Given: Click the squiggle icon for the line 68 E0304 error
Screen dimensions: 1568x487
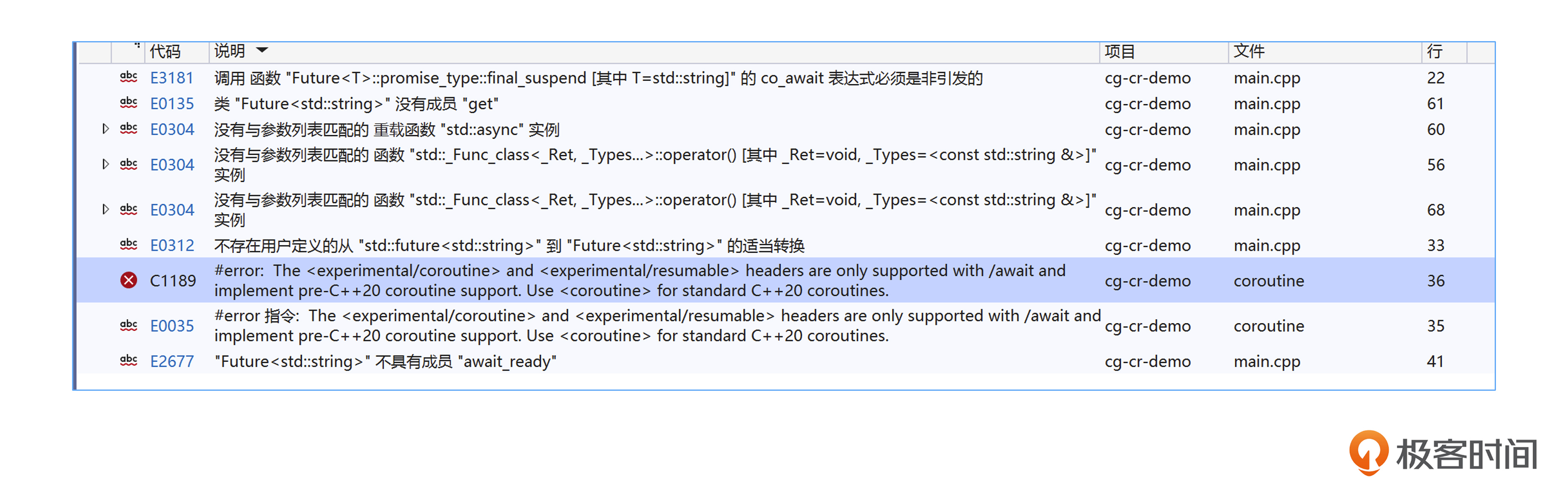Looking at the screenshot, I should (x=128, y=209).
